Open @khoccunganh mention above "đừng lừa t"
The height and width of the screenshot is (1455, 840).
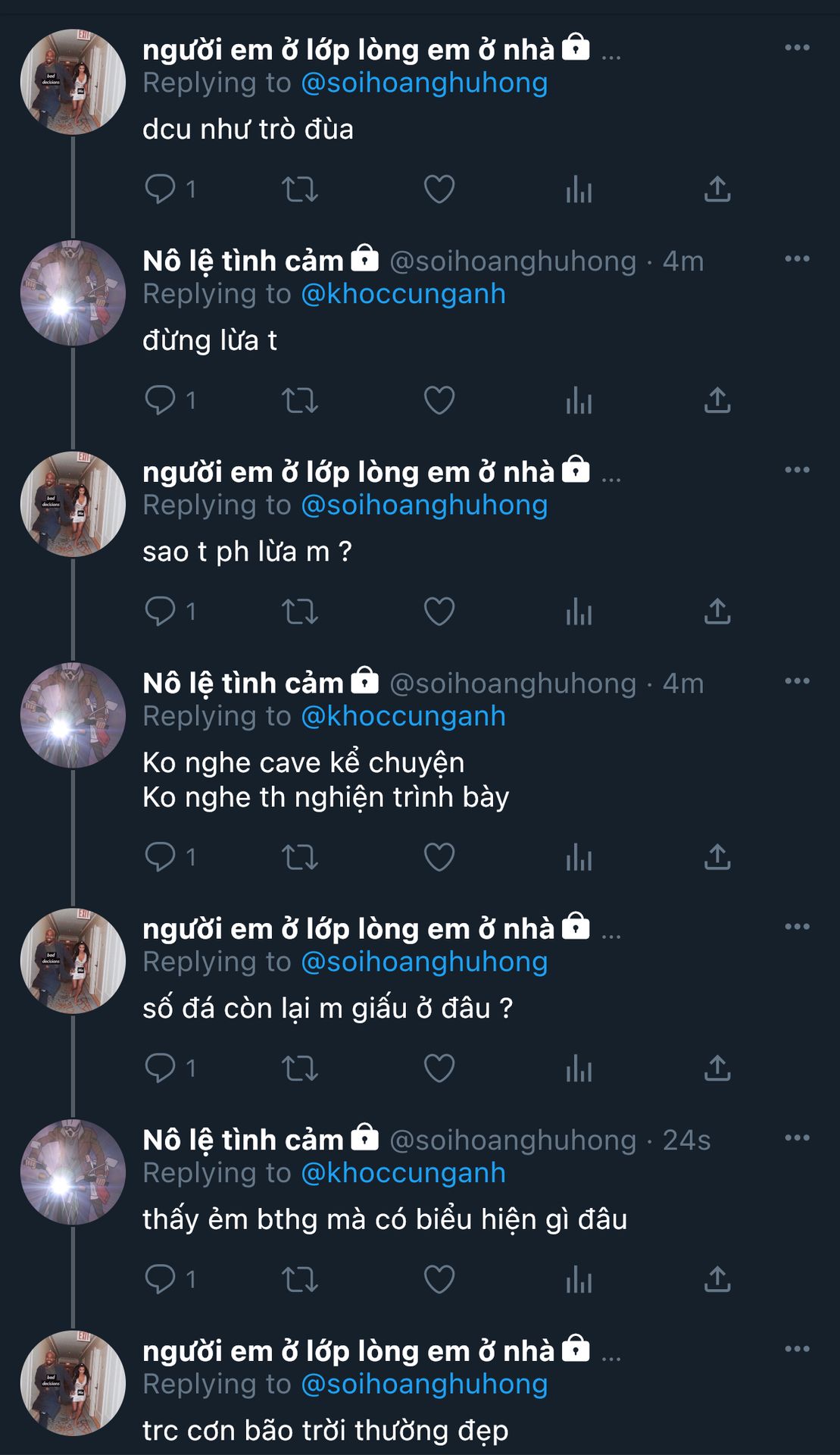pyautogui.click(x=403, y=294)
